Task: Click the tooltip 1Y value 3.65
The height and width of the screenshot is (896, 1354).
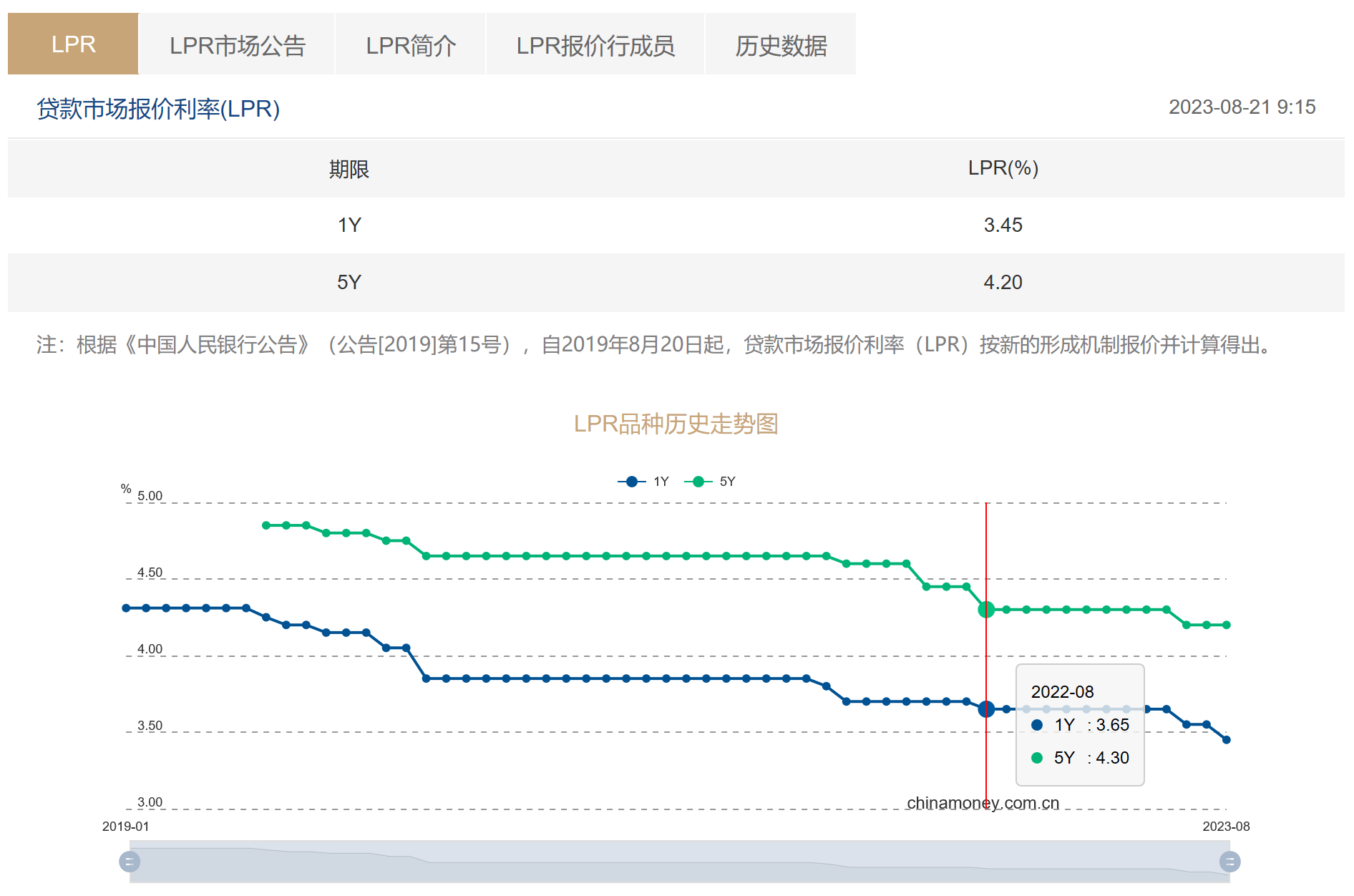Action: tap(1112, 725)
